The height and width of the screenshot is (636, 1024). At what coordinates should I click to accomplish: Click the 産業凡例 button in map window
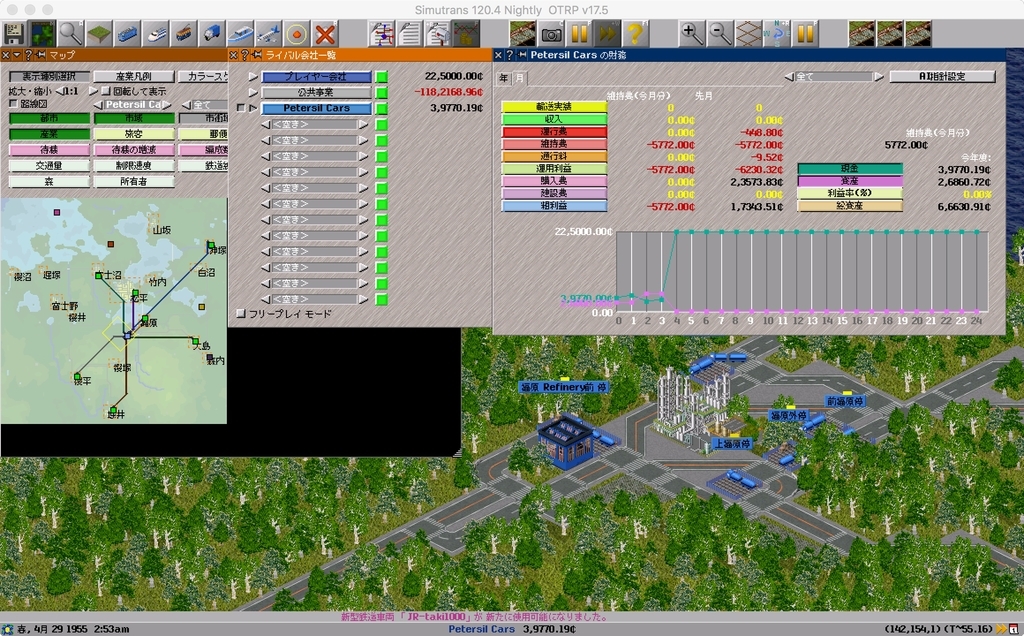coord(132,75)
